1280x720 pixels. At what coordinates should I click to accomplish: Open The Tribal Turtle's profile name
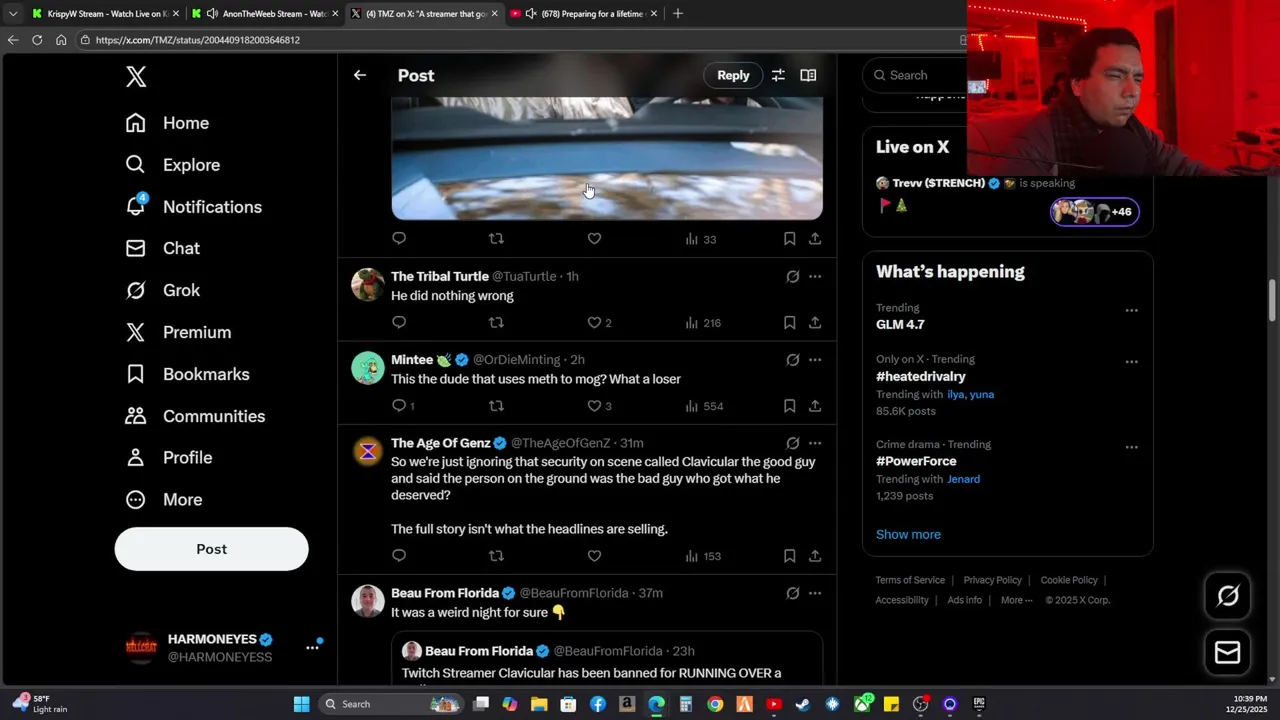[440, 276]
